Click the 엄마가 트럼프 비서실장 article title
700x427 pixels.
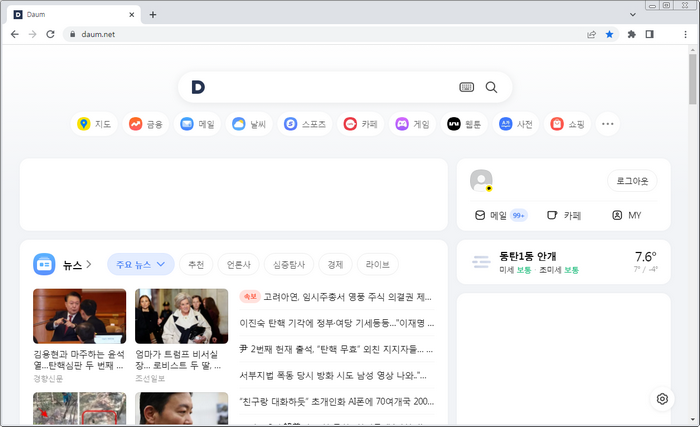tap(178, 360)
